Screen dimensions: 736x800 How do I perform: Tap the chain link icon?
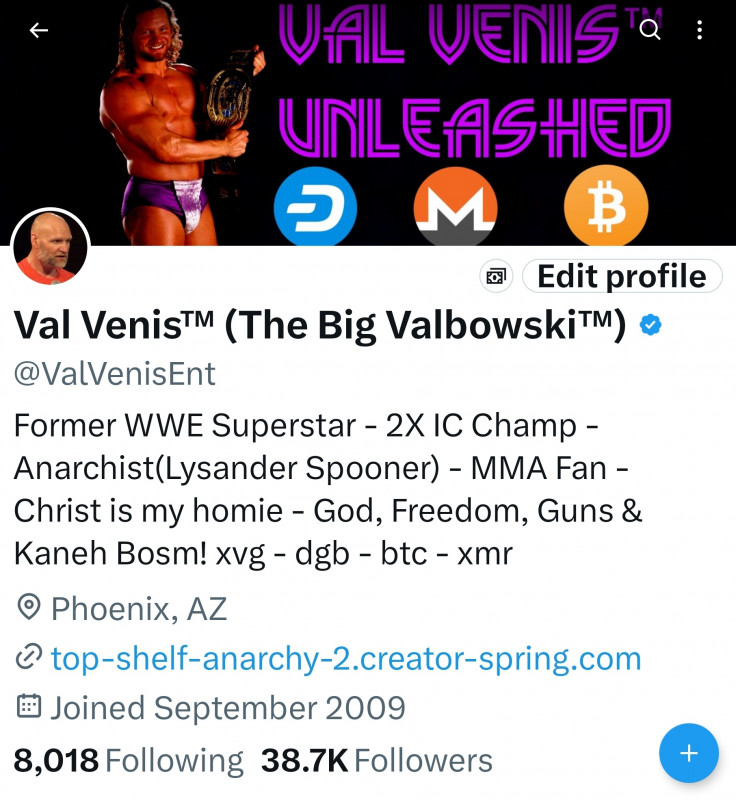(x=29, y=657)
